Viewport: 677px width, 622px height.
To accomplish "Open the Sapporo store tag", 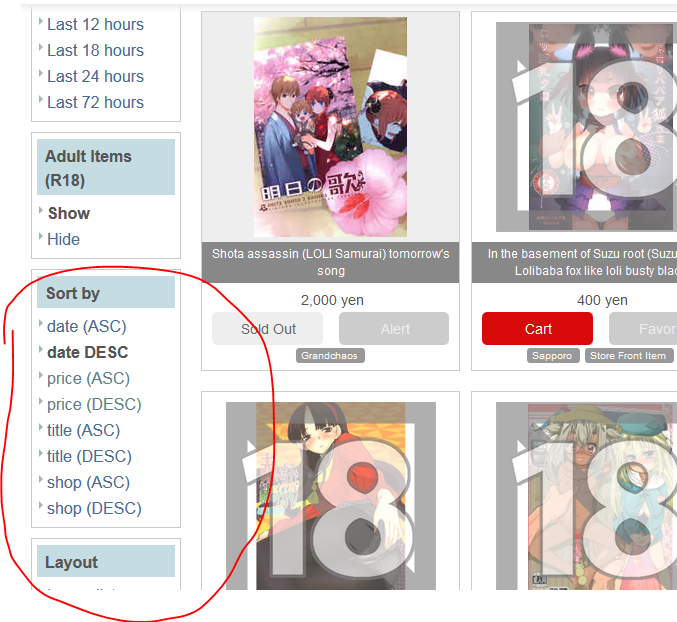I will [x=553, y=356].
